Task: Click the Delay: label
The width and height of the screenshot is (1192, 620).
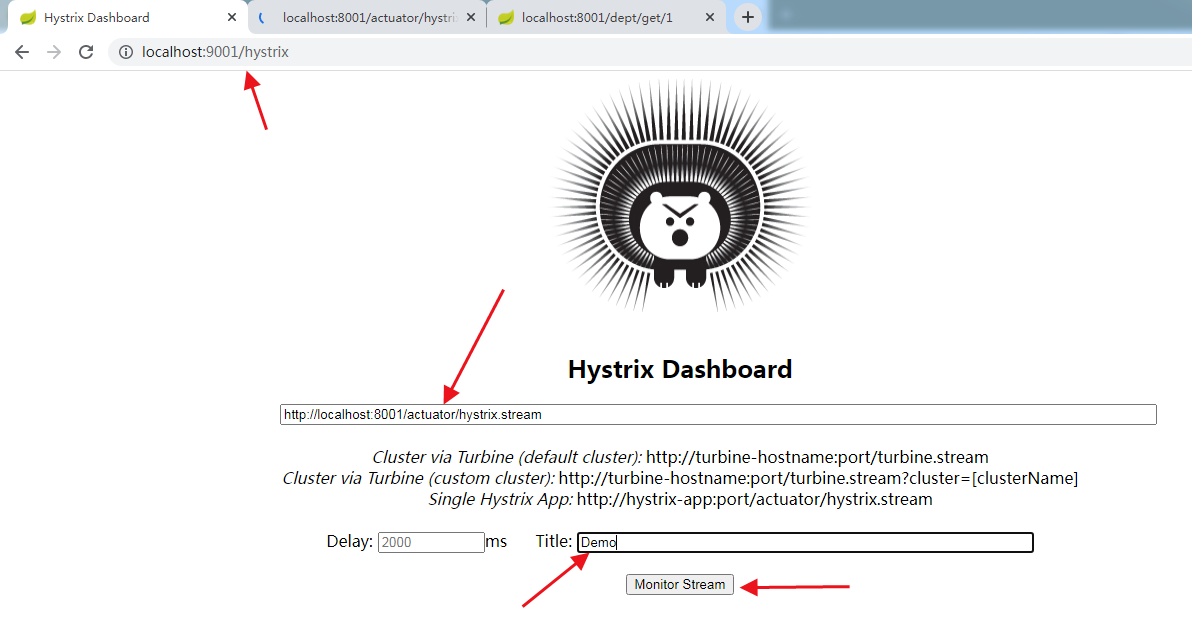Action: tap(350, 541)
